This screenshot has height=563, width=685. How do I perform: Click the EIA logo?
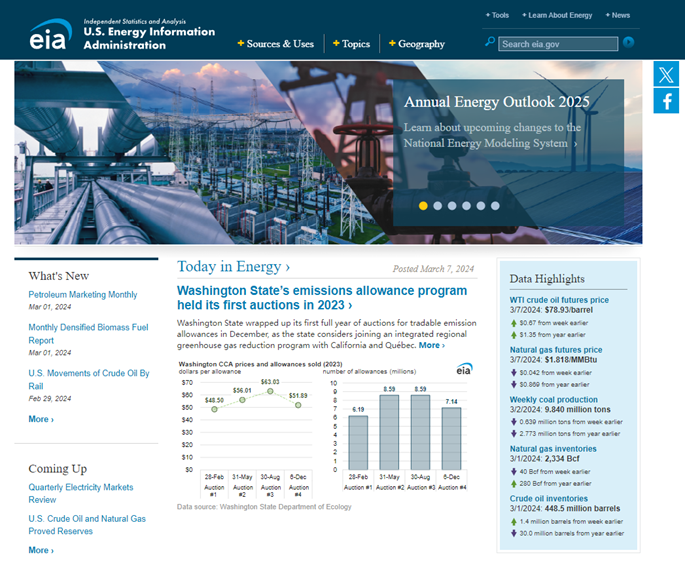[49, 35]
